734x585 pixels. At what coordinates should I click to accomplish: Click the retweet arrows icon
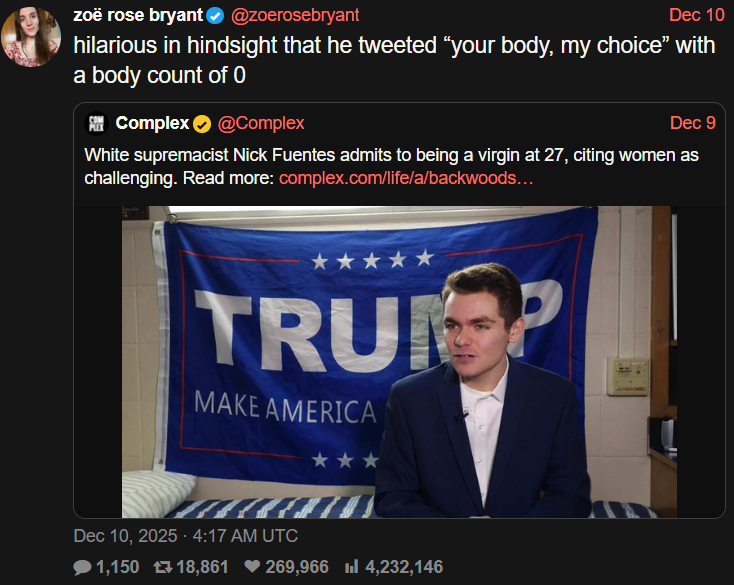[164, 567]
